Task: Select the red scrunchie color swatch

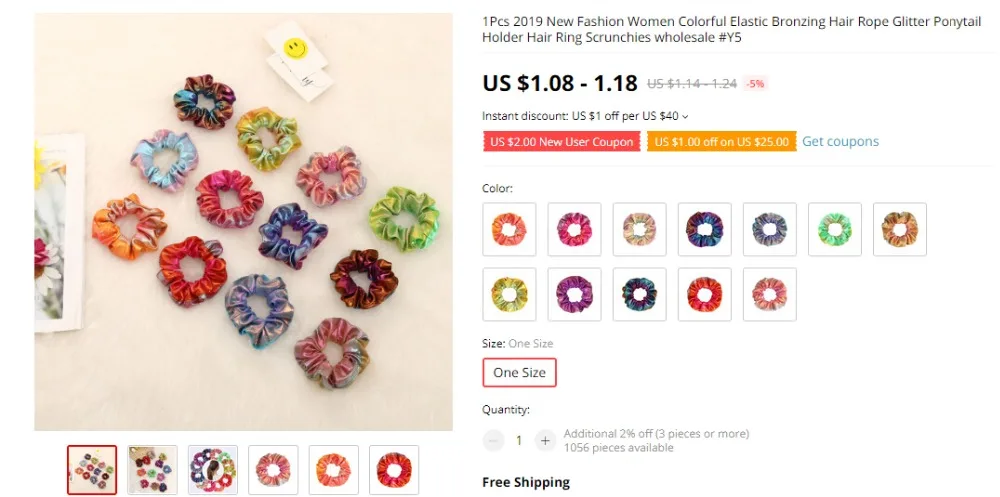Action: pos(704,294)
